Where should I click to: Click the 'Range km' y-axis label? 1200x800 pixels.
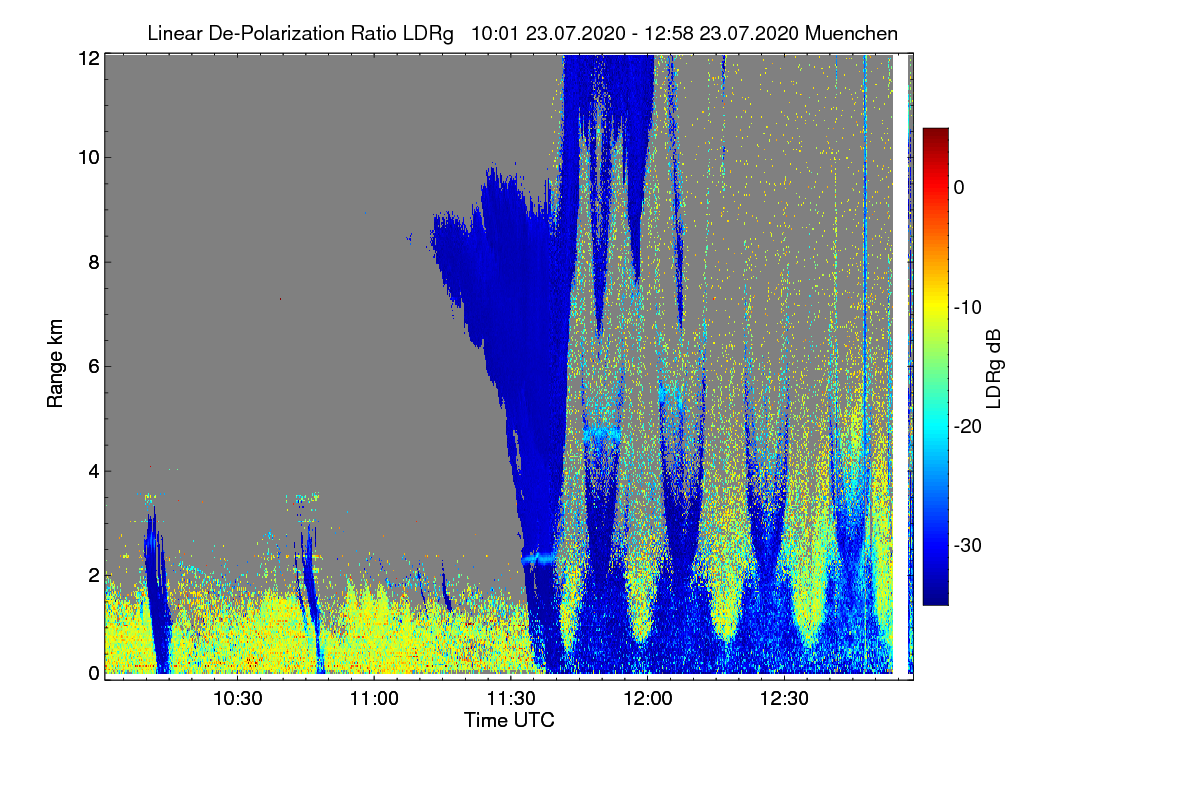55,364
